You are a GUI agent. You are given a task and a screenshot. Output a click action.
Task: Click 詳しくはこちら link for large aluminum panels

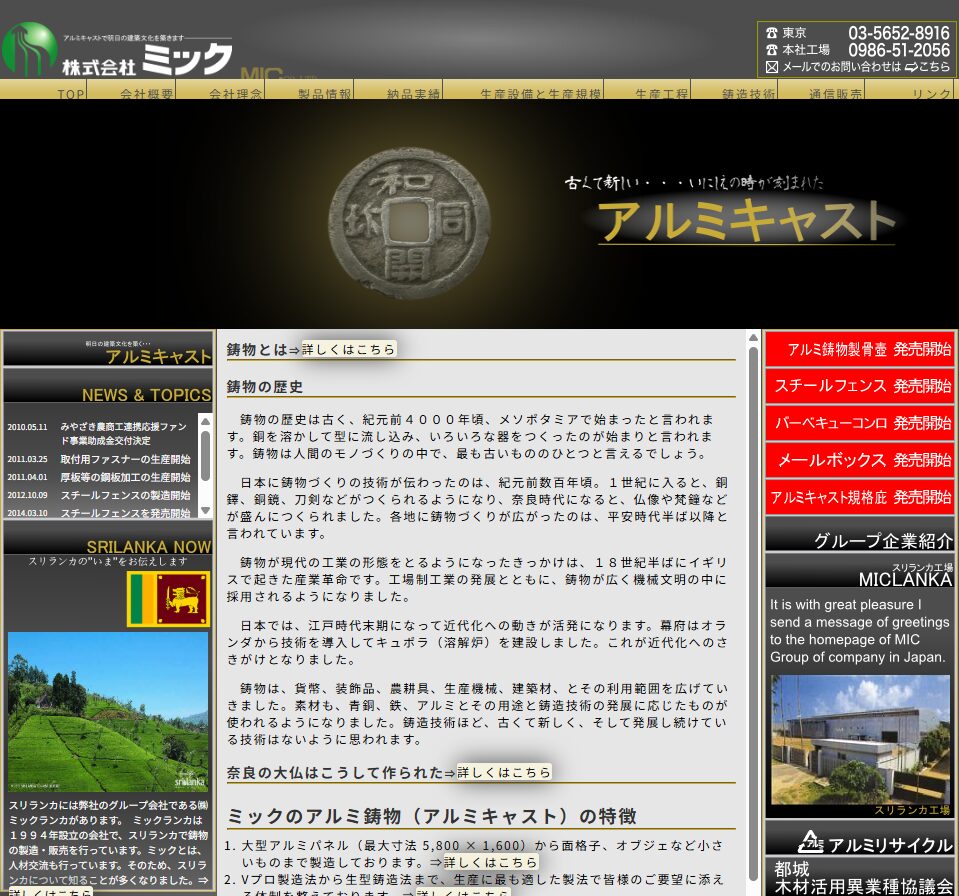coord(491,862)
